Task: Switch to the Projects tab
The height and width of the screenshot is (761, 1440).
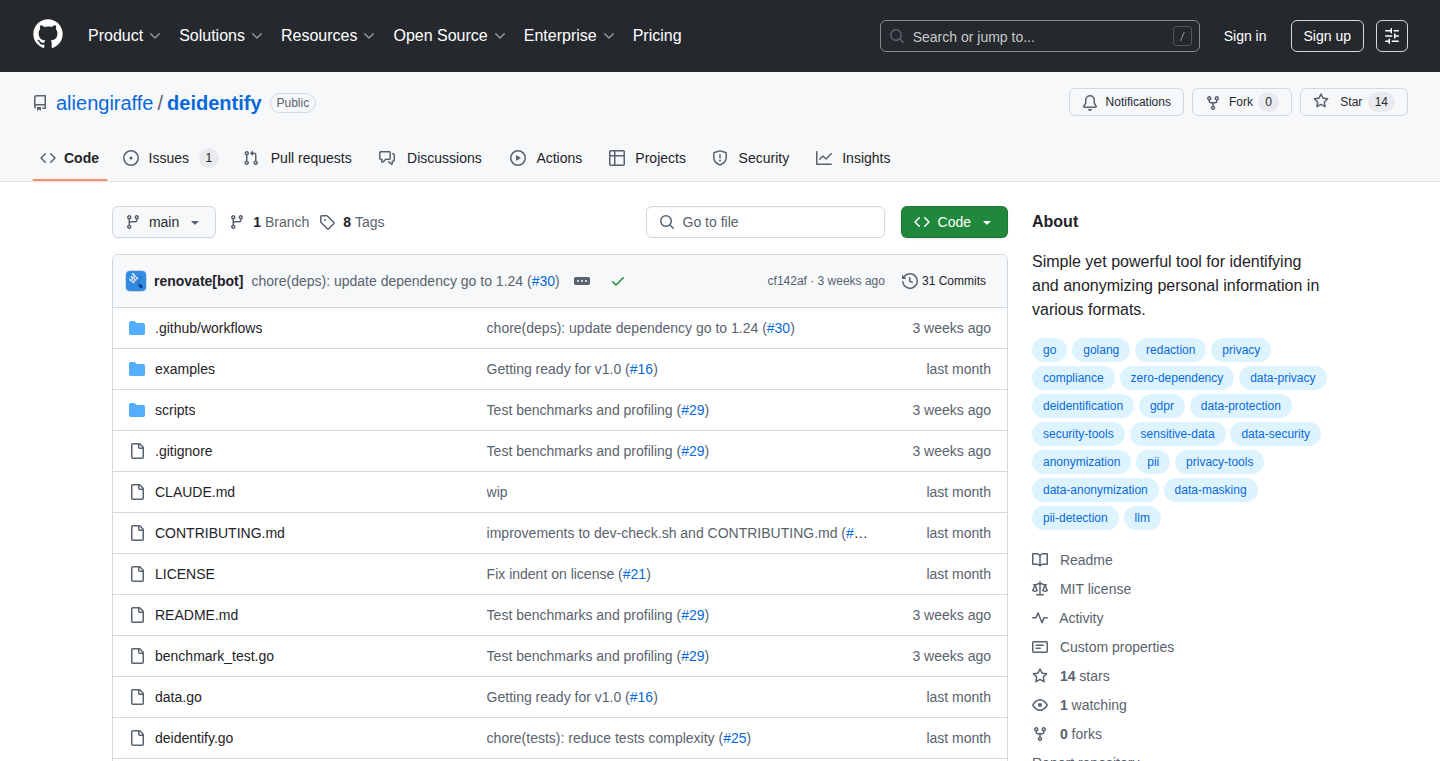Action: click(647, 158)
